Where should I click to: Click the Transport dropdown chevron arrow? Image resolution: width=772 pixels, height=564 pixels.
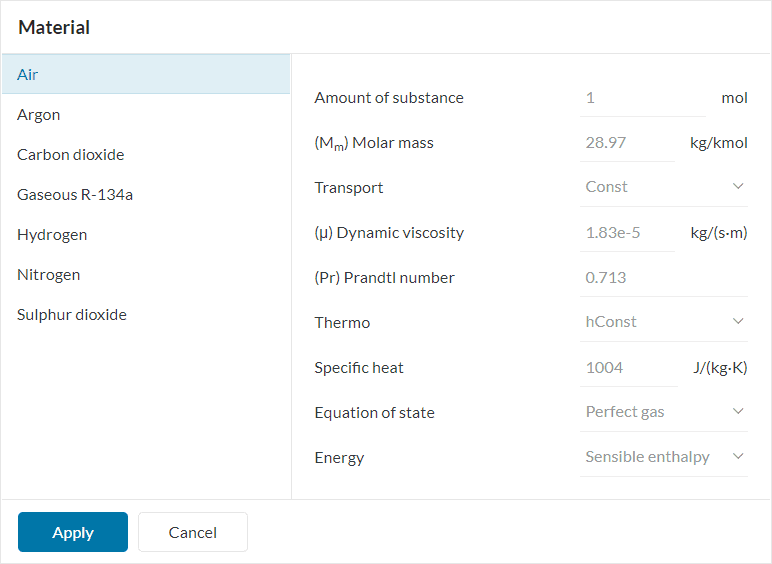[x=738, y=187]
